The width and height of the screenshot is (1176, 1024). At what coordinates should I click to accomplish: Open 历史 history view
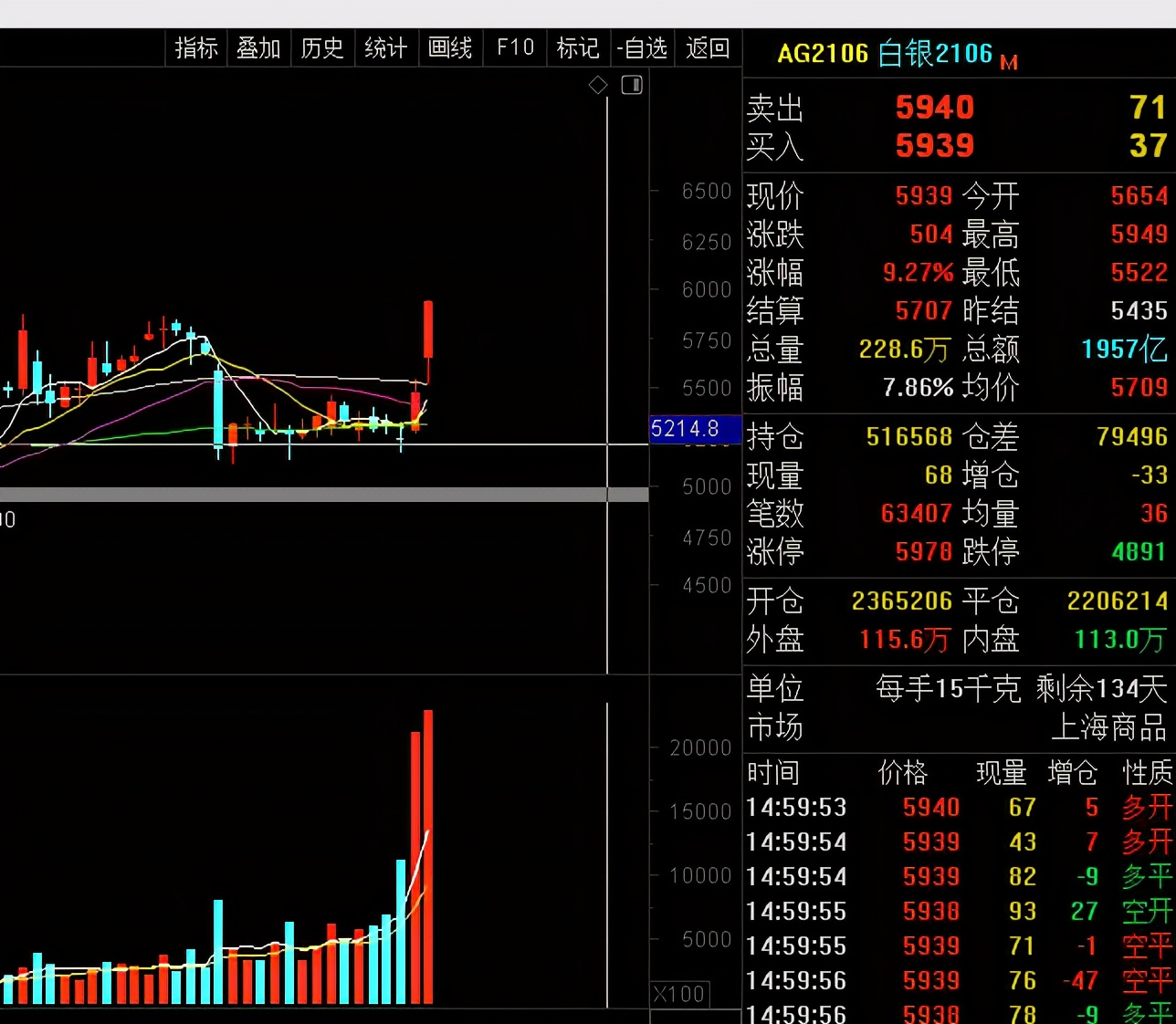pyautogui.click(x=322, y=47)
